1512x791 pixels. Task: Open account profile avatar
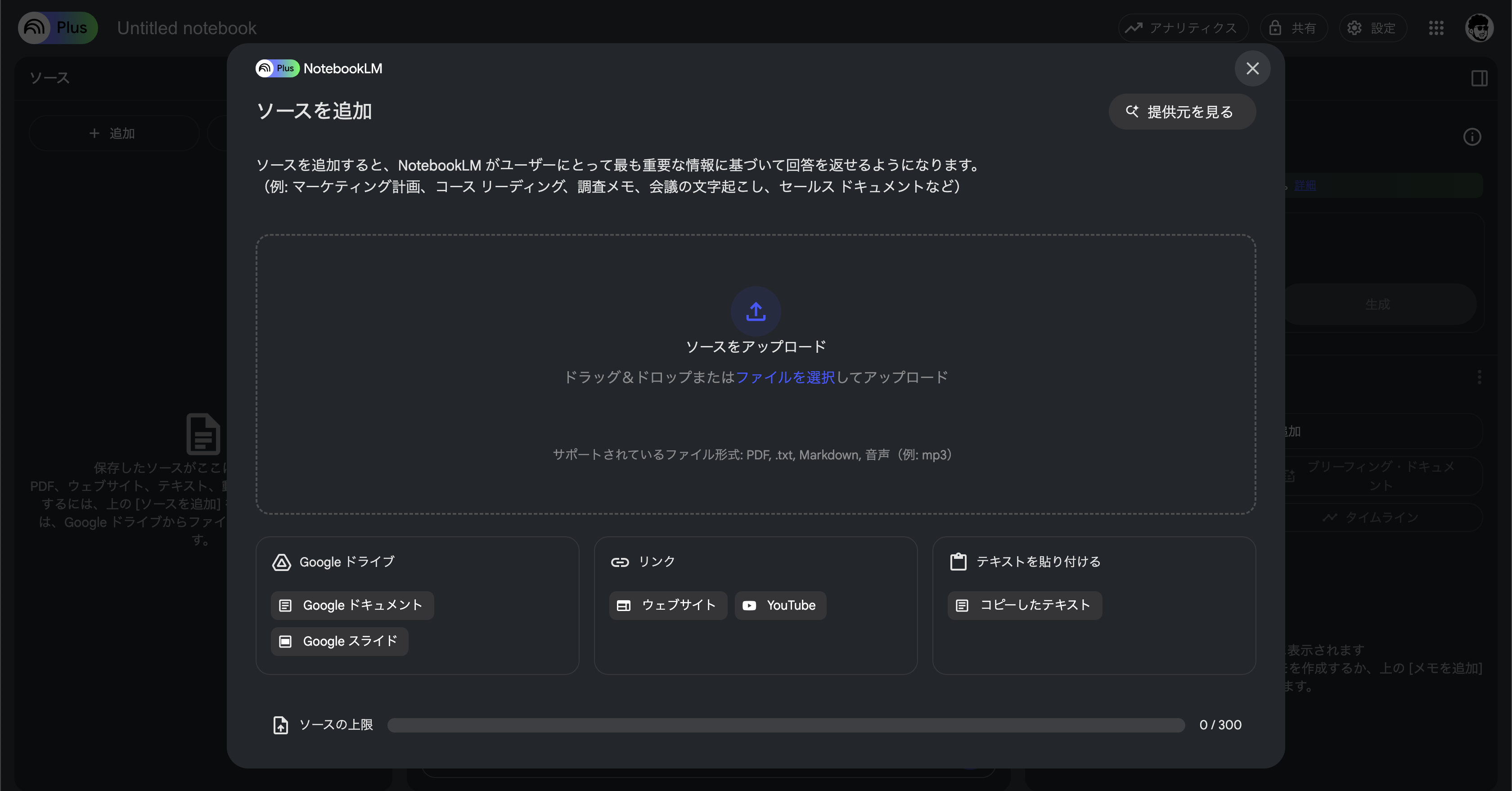(1479, 27)
